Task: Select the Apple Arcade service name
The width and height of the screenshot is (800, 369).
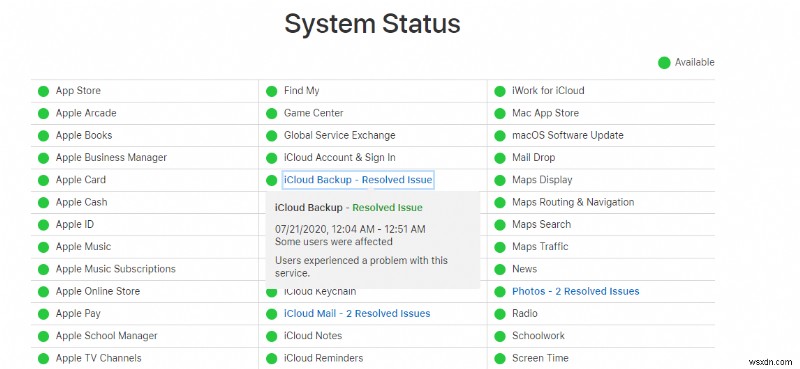Action: pyautogui.click(x=86, y=113)
